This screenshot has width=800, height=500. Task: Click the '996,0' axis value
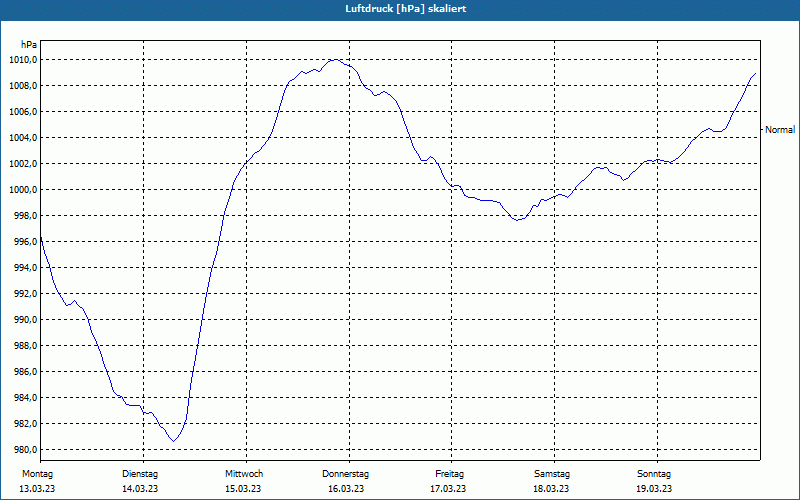[x=25, y=242]
